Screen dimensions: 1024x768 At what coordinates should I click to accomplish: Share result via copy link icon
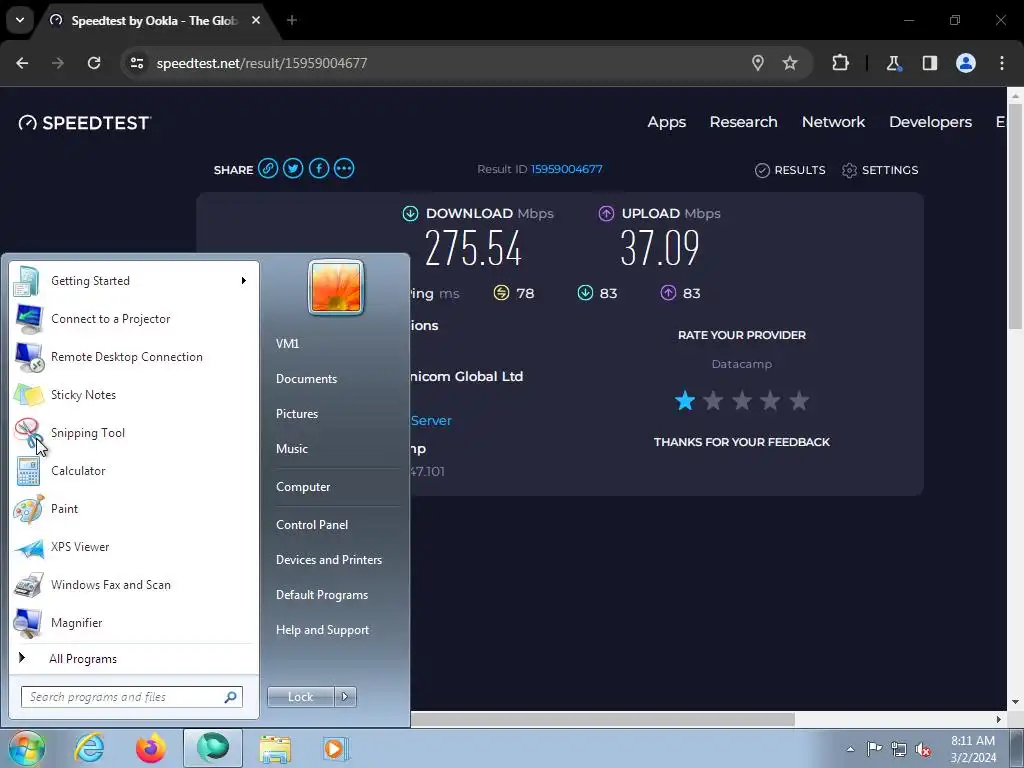tap(268, 168)
